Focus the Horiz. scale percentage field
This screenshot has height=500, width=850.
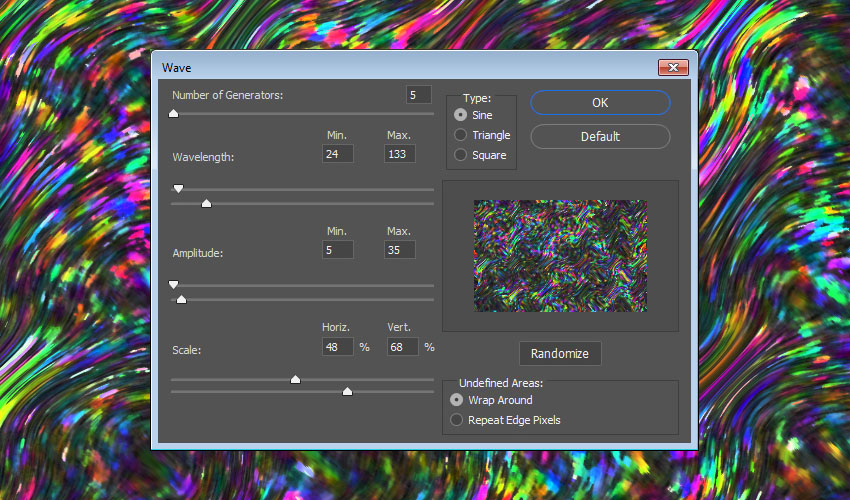(x=338, y=347)
